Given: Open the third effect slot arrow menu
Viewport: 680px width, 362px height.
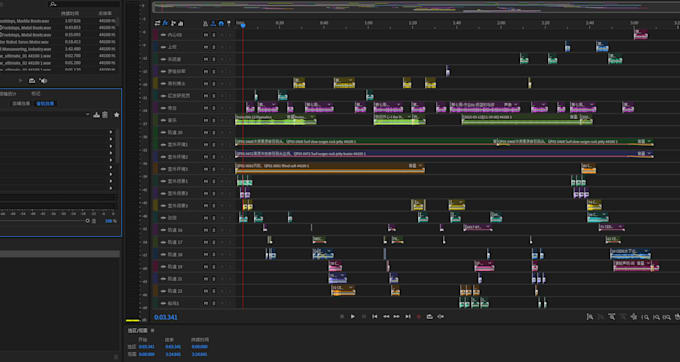Looking at the screenshot, I should [x=111, y=146].
